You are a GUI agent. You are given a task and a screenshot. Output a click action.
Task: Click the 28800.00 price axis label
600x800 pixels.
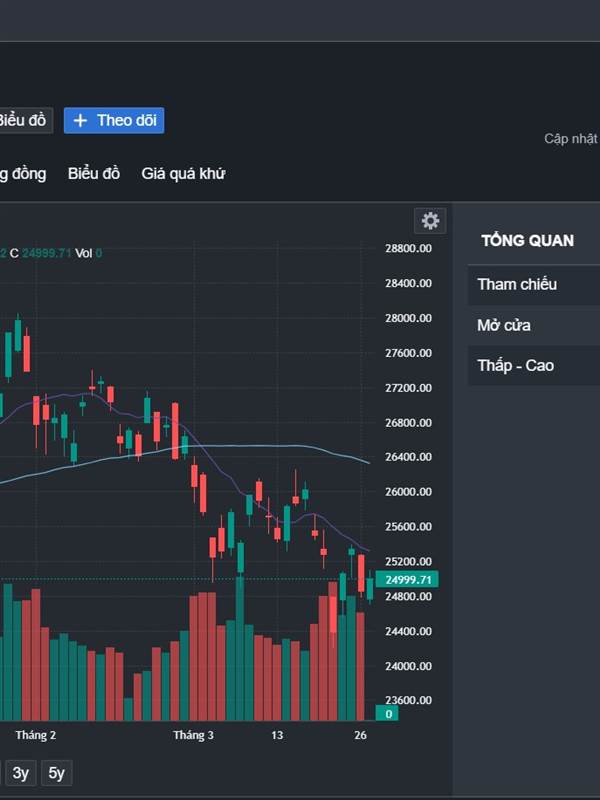point(408,249)
